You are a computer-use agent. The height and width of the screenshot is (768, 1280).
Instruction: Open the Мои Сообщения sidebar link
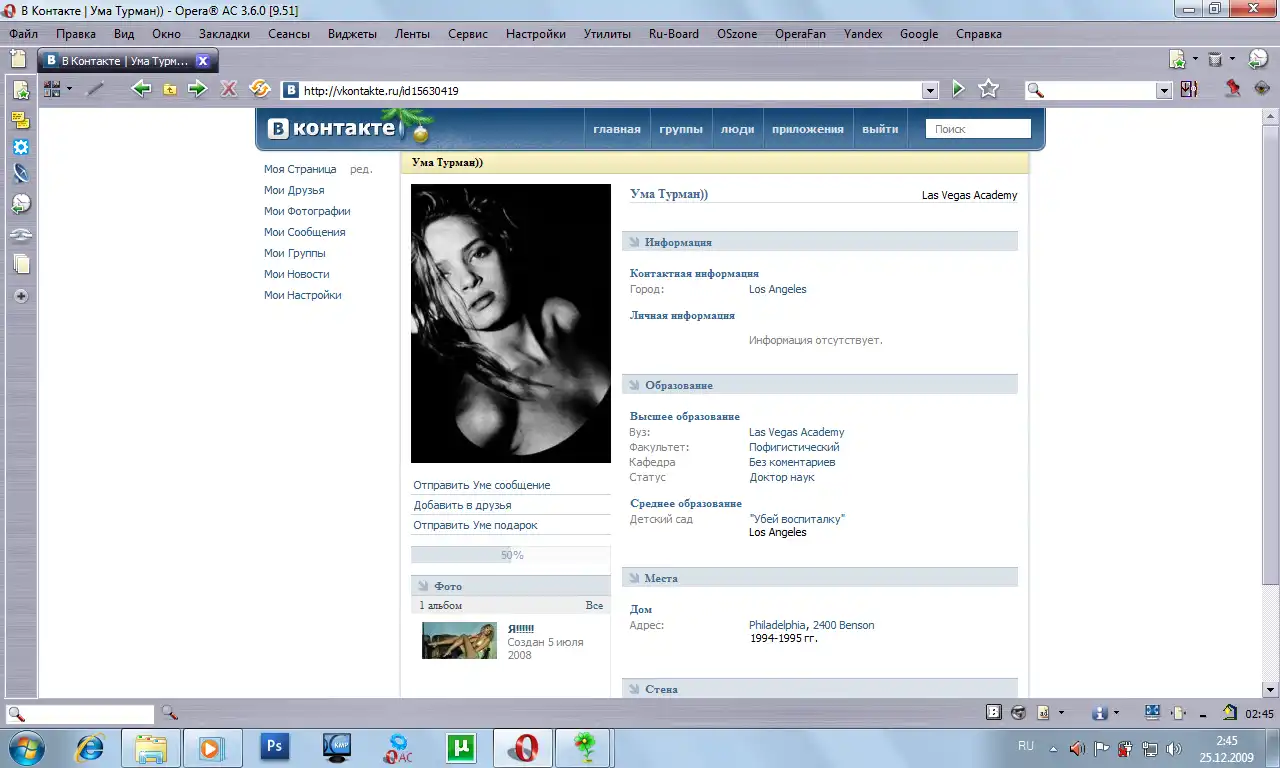[304, 232]
